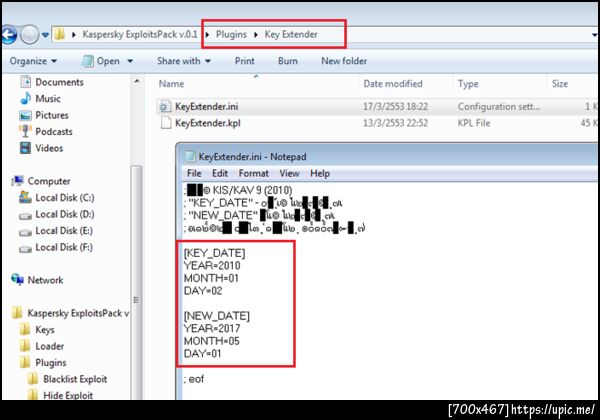Select Kaspersky ExploitsPack folder in tree
This screenshot has width=600, height=420.
(78, 313)
